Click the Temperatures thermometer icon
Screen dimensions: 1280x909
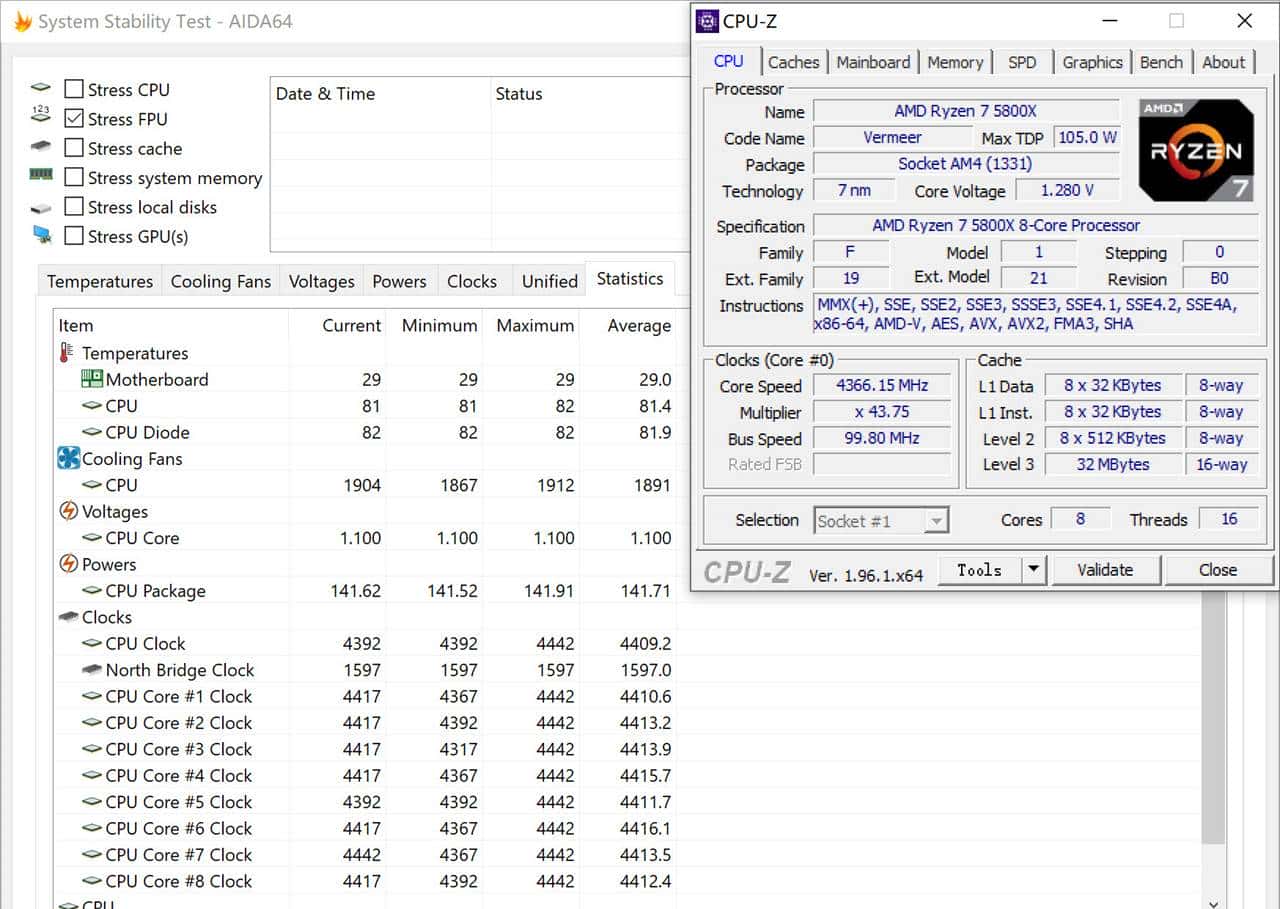pos(67,353)
